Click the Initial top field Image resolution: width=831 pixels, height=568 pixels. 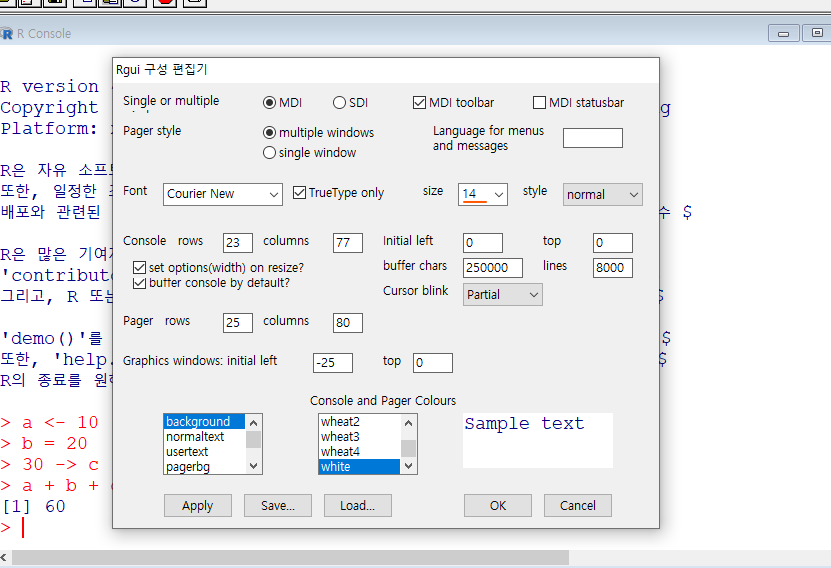point(613,243)
